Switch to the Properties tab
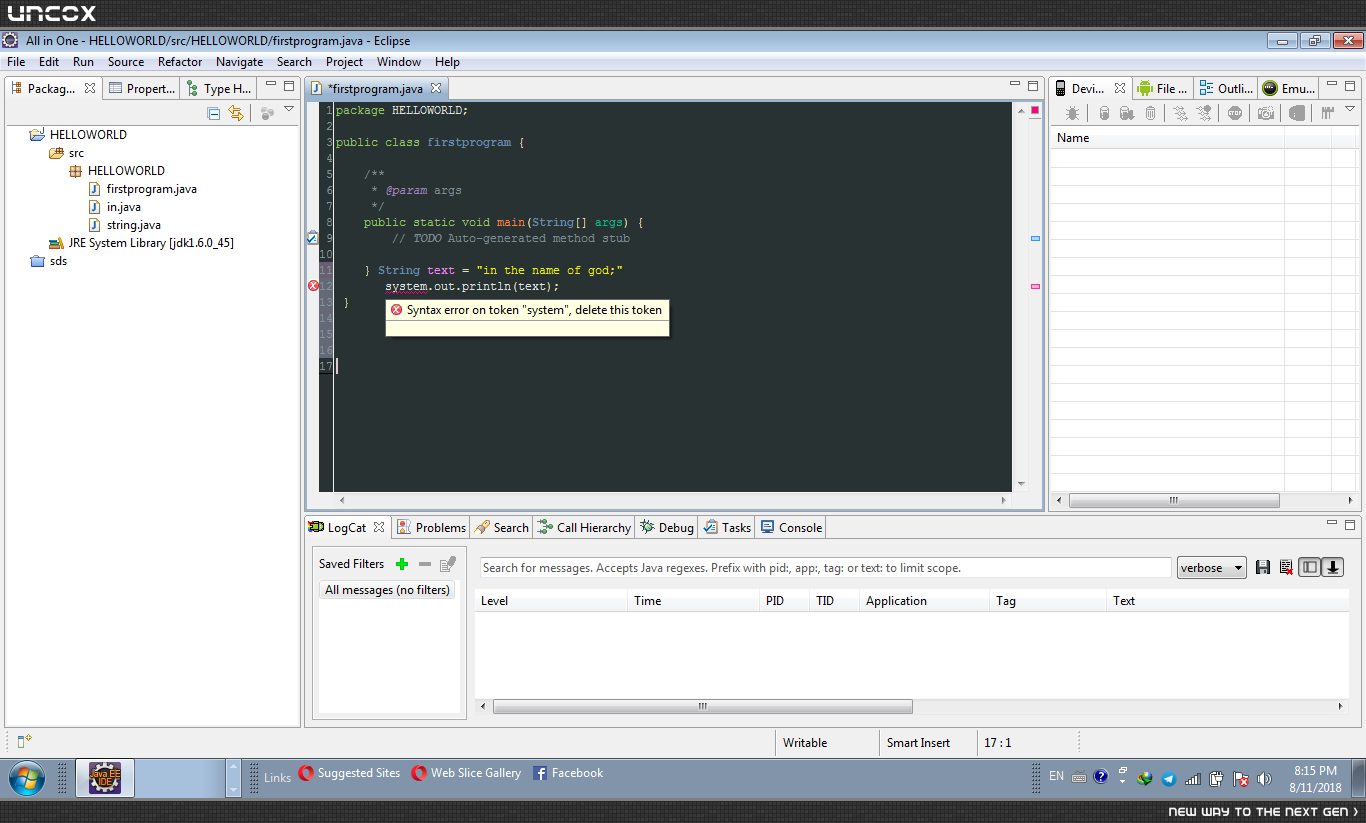Viewport: 1366px width, 823px height. (x=142, y=88)
